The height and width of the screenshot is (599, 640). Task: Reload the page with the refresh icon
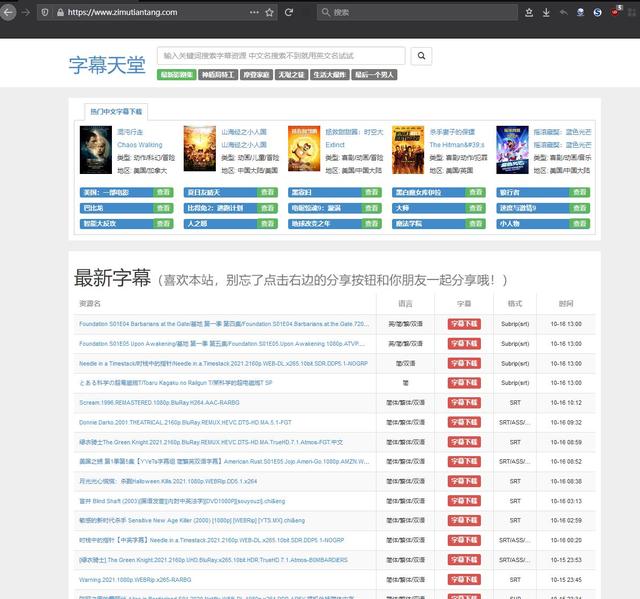[289, 12]
